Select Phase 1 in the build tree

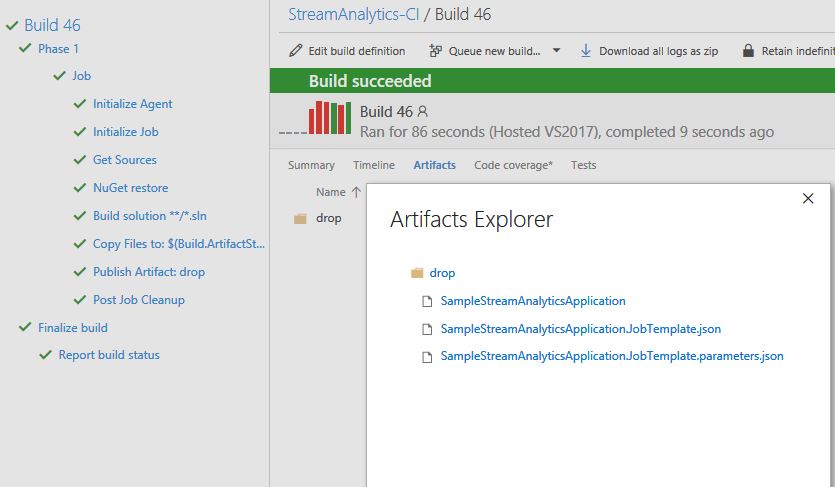[x=58, y=48]
